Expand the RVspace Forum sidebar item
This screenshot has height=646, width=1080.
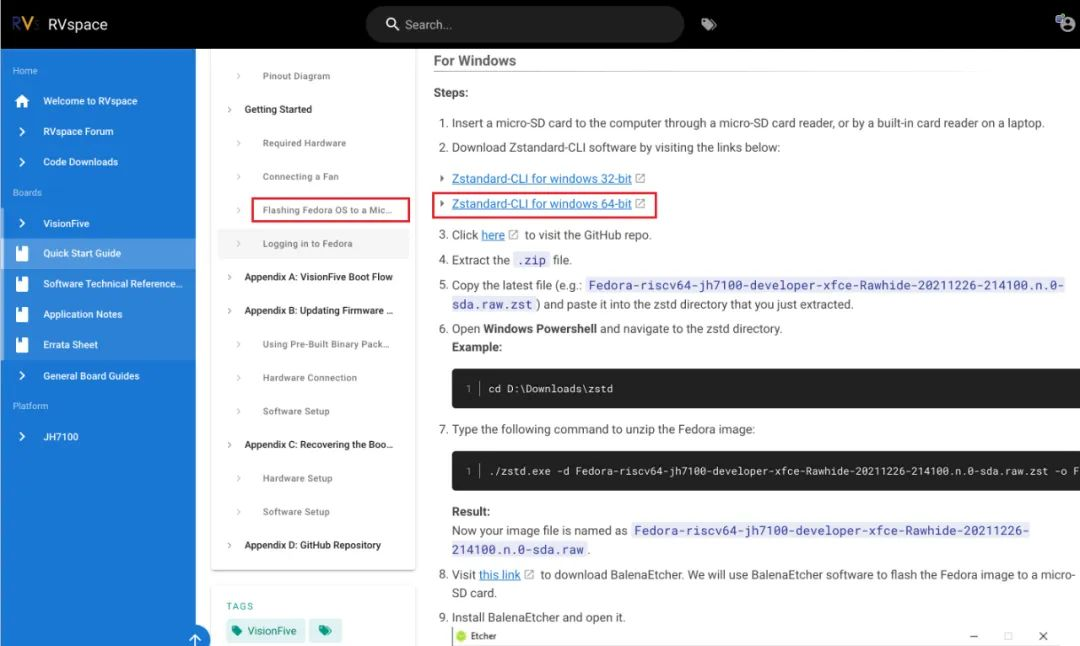click(22, 132)
